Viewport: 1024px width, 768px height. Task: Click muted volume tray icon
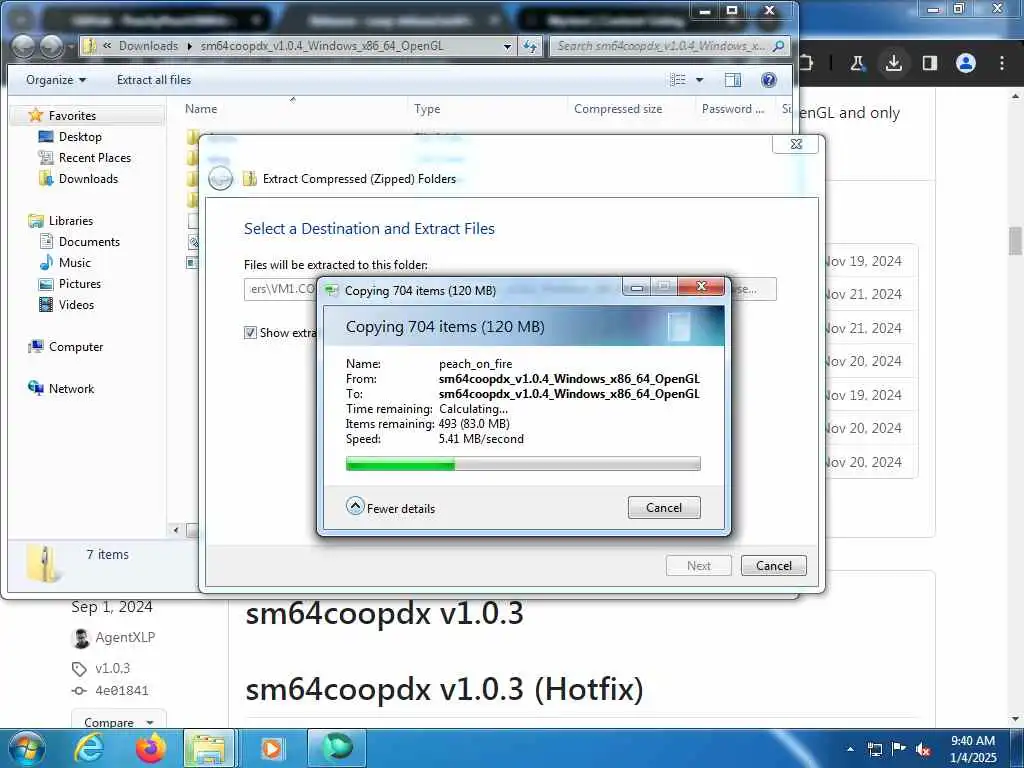(923, 750)
